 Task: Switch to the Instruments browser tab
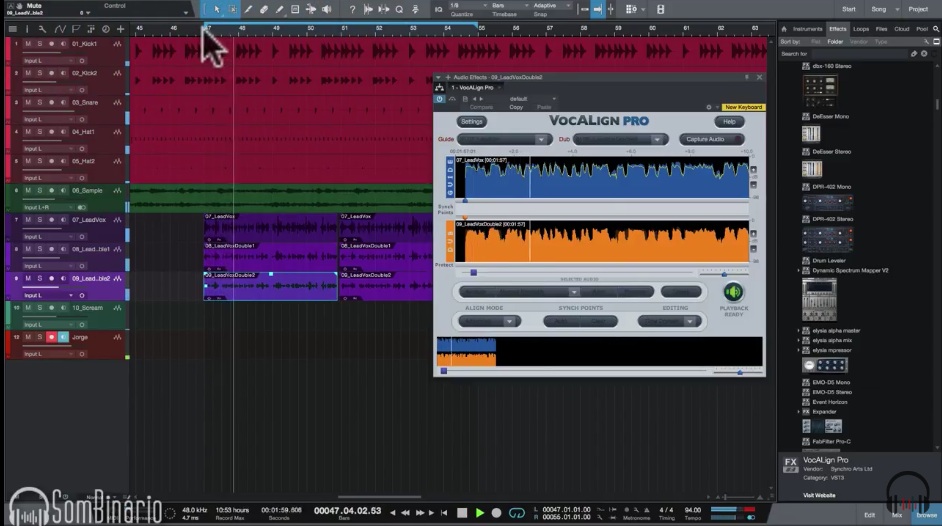(x=807, y=29)
